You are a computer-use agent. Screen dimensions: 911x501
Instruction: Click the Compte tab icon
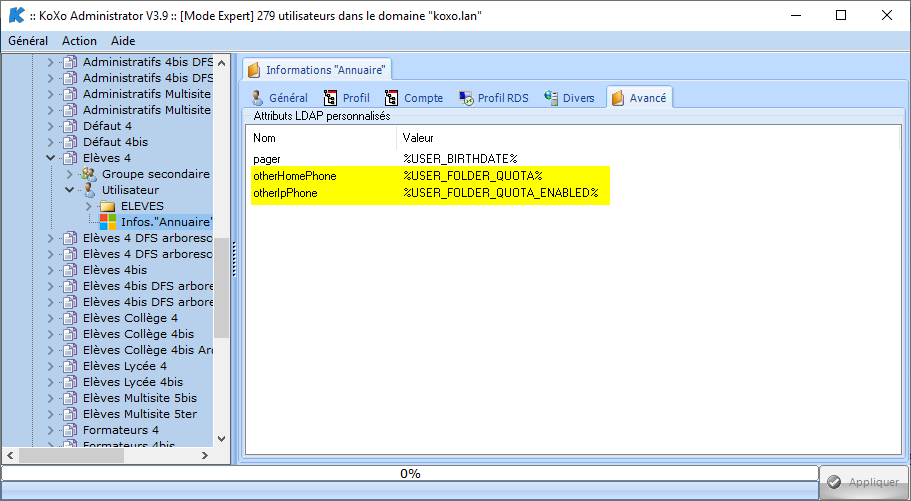(x=392, y=98)
